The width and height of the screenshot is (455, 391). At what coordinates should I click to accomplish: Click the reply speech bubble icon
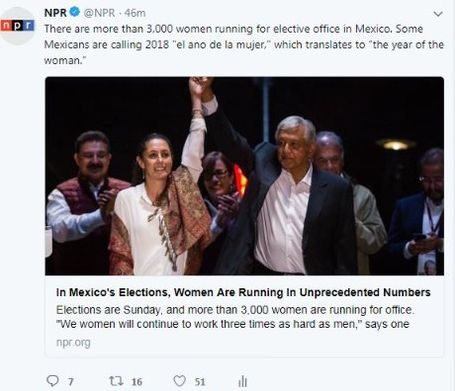pos(52,381)
